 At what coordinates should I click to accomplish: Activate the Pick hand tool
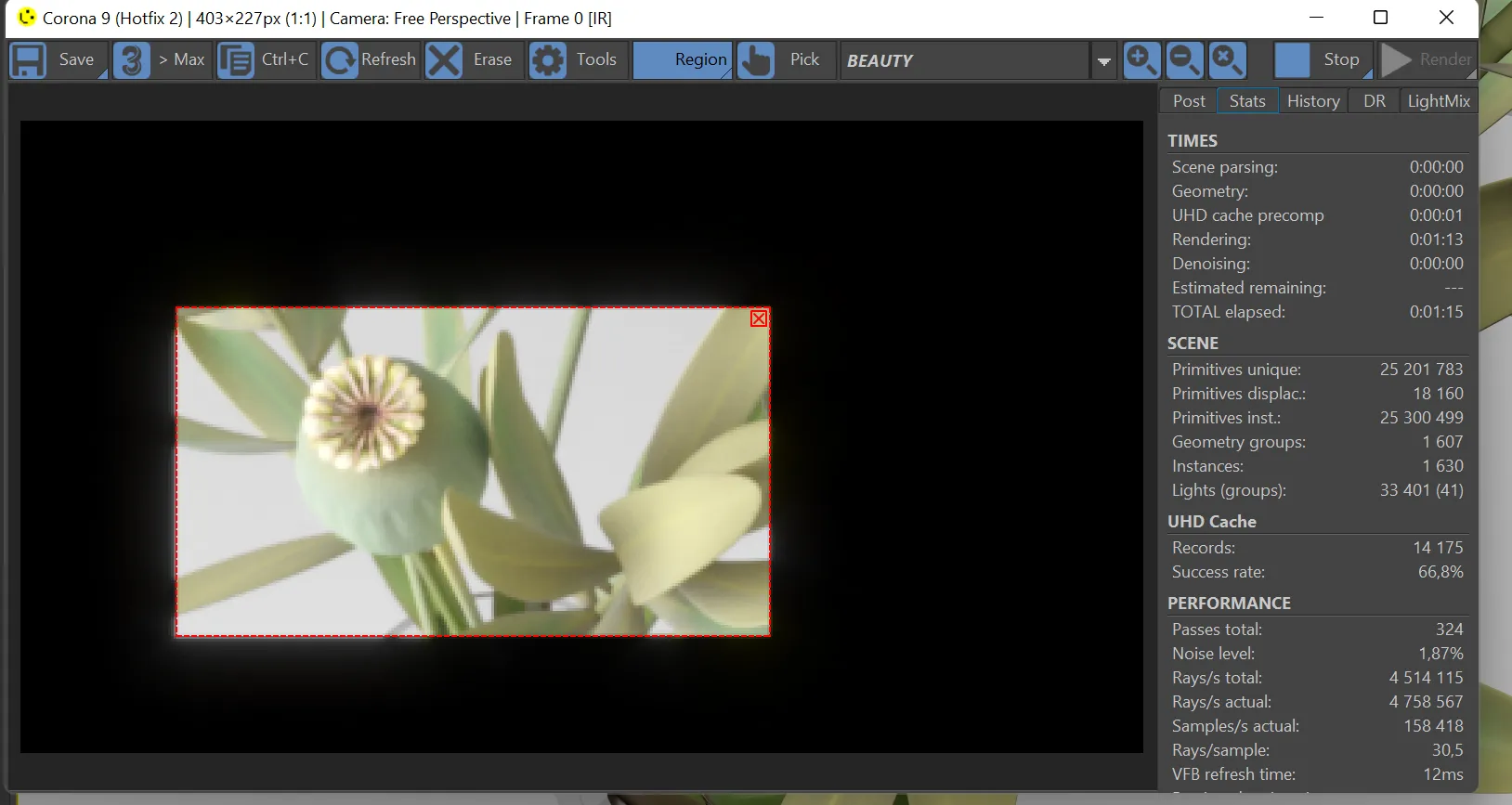pos(756,60)
